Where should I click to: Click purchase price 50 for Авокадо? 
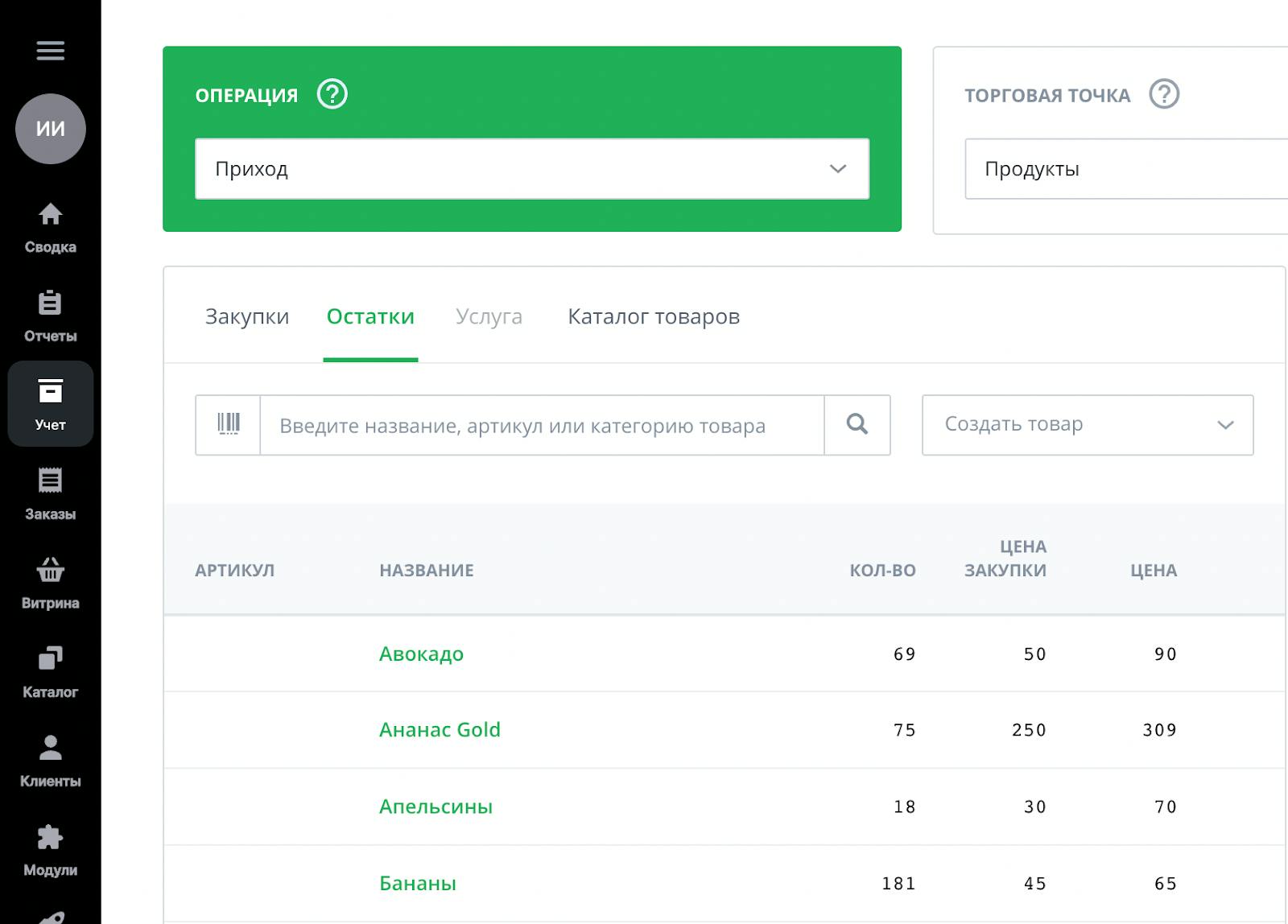click(1035, 654)
